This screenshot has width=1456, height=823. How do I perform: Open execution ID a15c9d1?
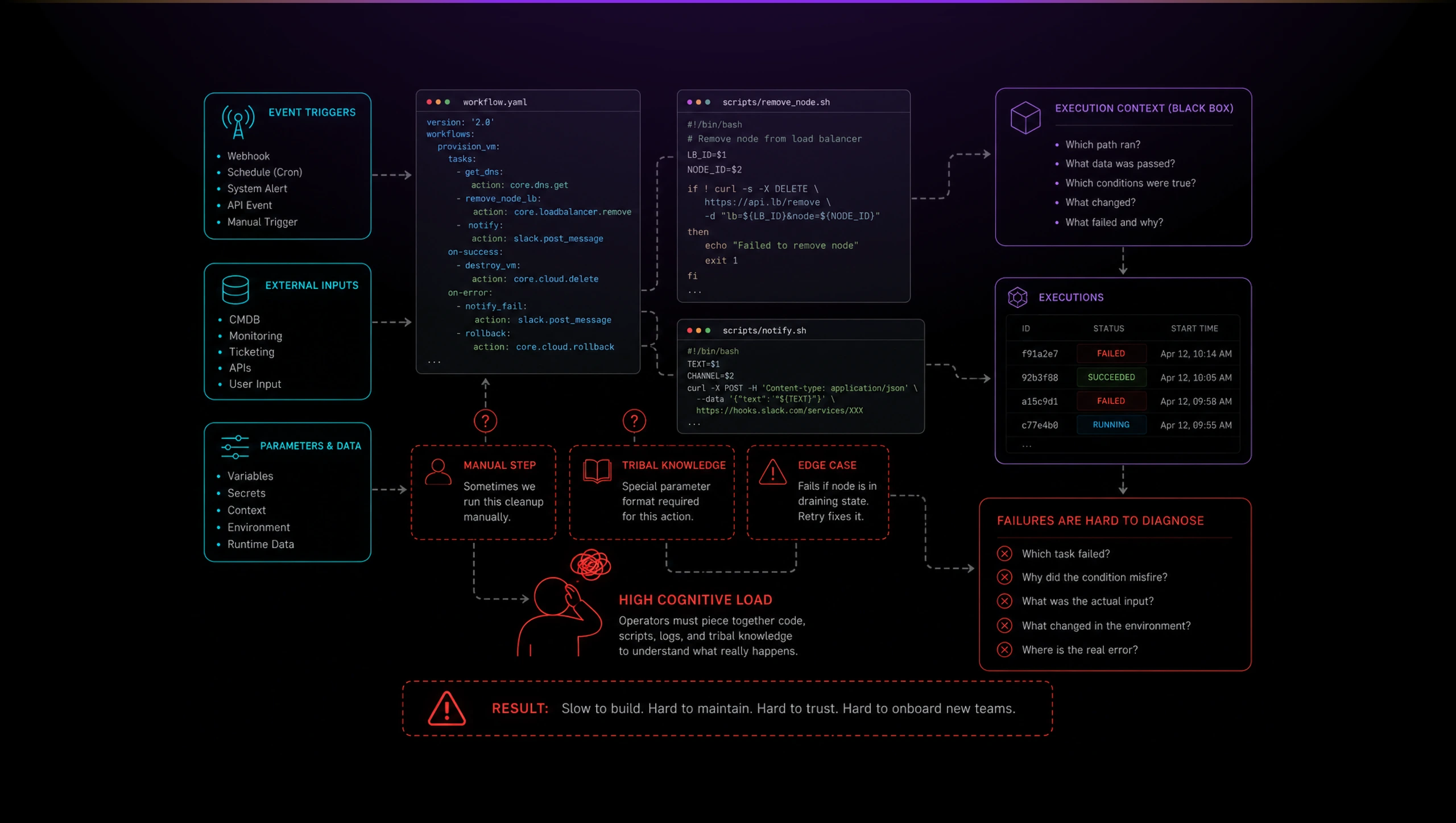coord(1040,402)
